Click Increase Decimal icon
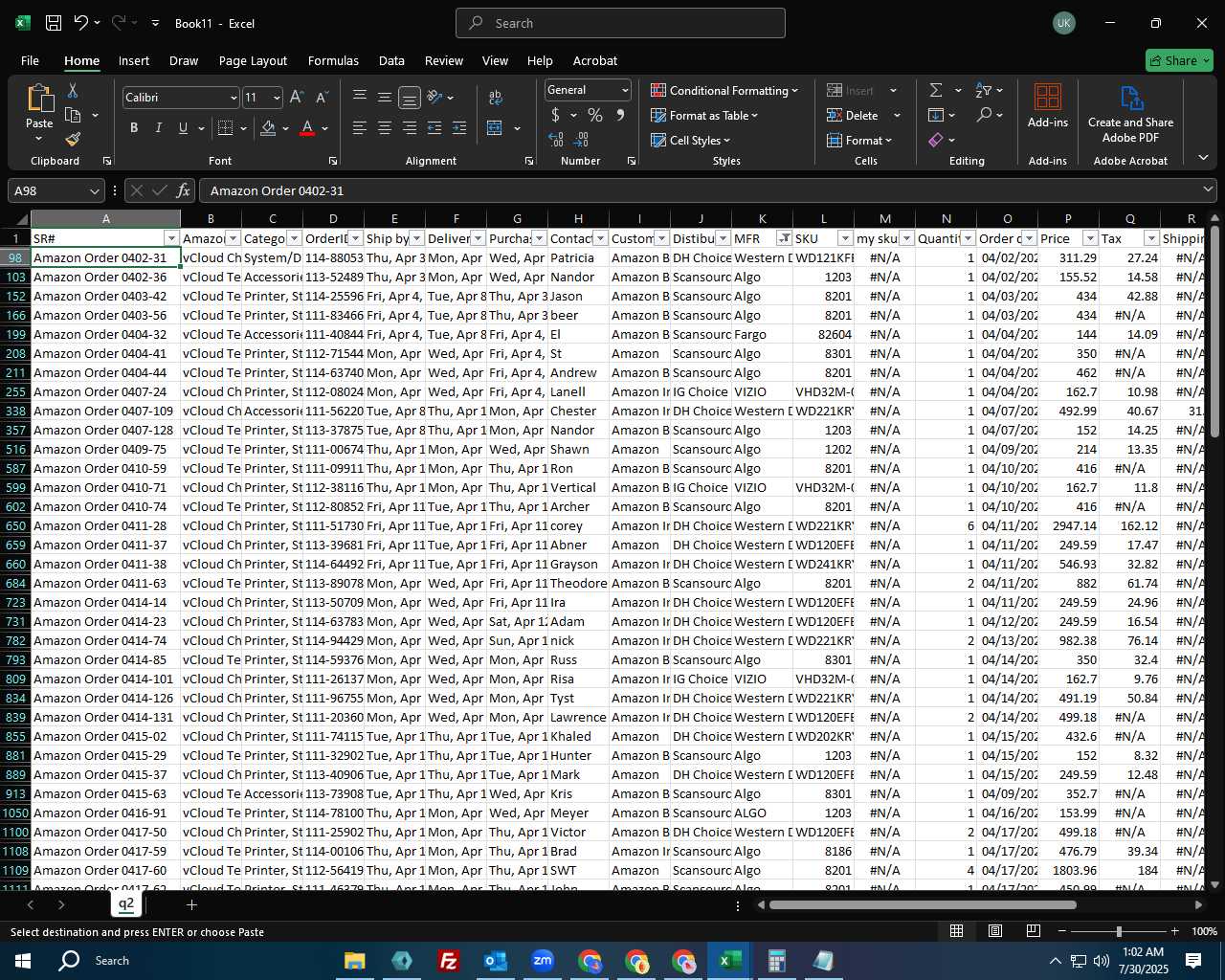Image resolution: width=1225 pixels, height=980 pixels. pyautogui.click(x=556, y=140)
